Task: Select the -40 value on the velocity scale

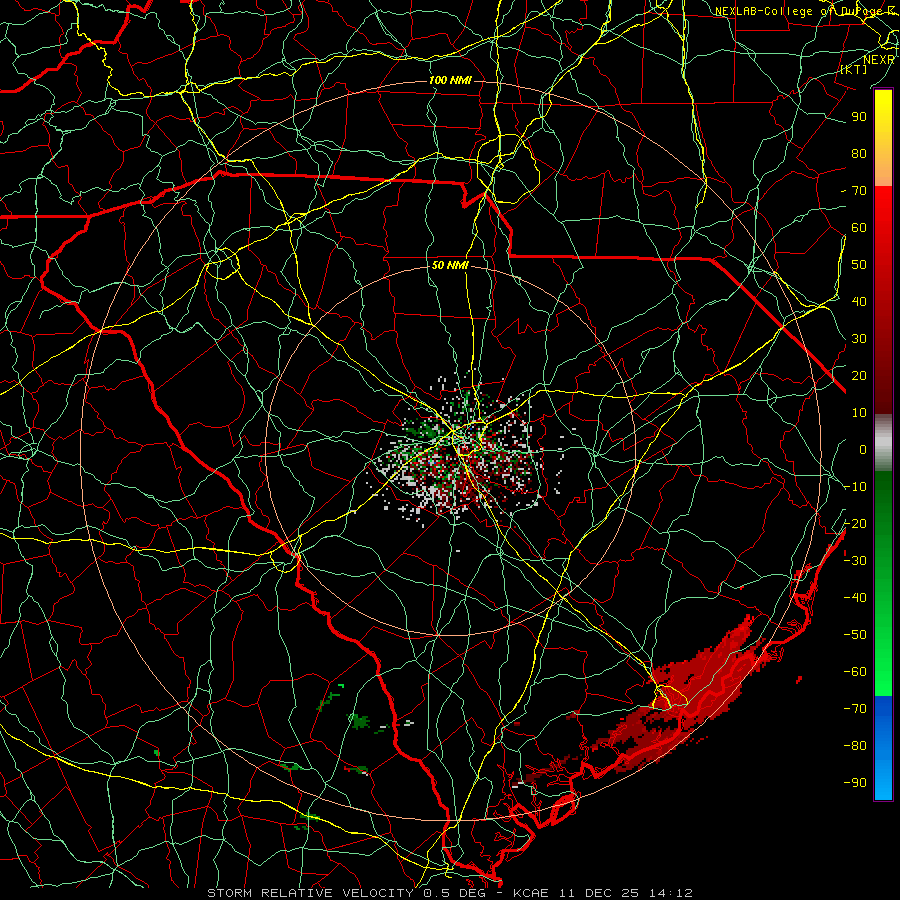Action: click(x=855, y=598)
